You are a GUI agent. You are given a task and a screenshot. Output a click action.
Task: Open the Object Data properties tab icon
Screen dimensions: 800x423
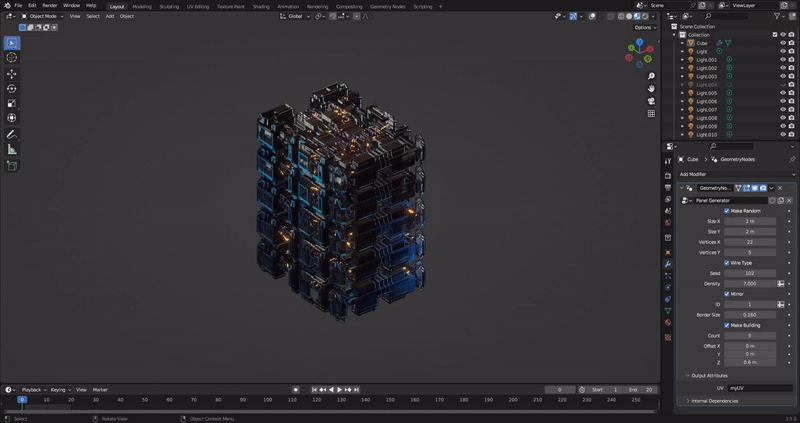click(x=668, y=311)
